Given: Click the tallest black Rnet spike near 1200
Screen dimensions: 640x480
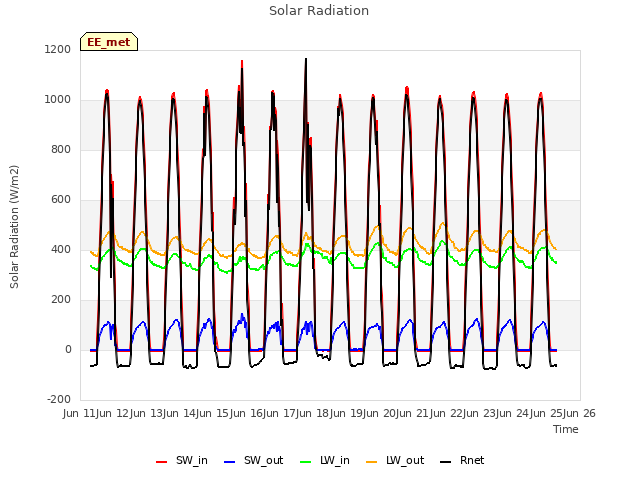Looking at the screenshot, I should [306, 60].
